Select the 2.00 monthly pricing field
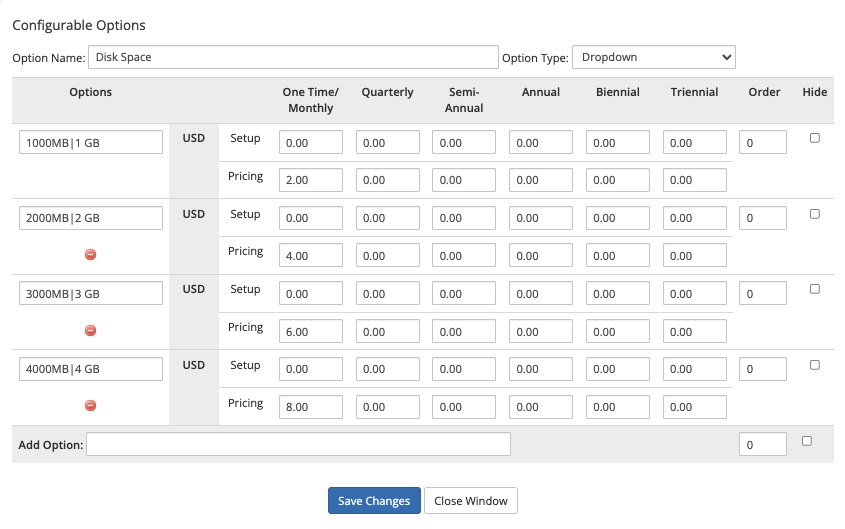 tap(310, 180)
